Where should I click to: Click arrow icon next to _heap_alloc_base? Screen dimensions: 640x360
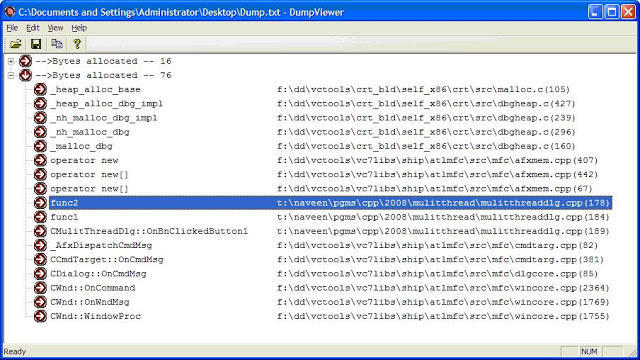tap(40, 89)
